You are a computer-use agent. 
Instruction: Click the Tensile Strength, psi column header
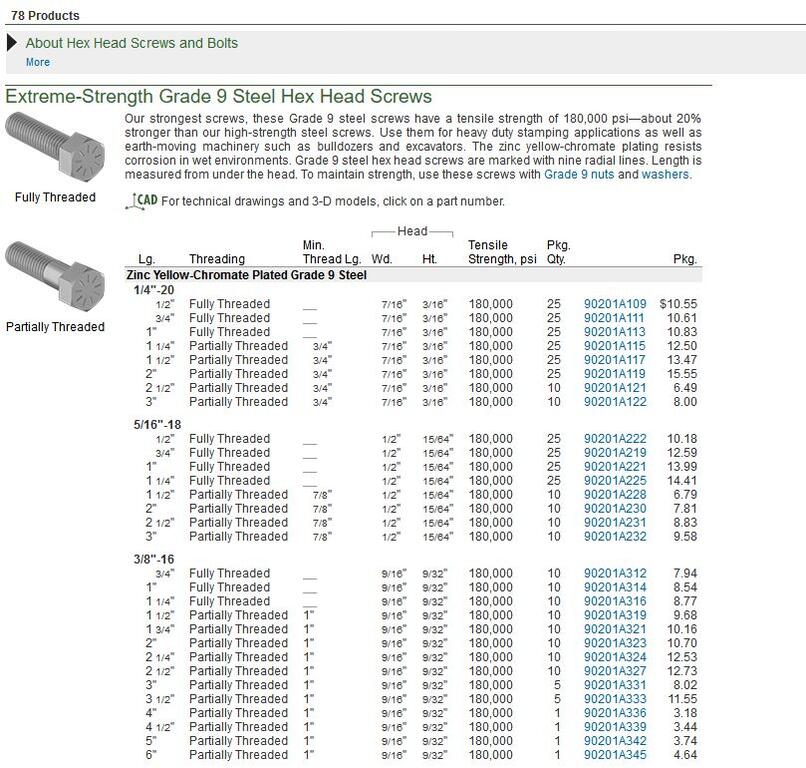(x=502, y=252)
